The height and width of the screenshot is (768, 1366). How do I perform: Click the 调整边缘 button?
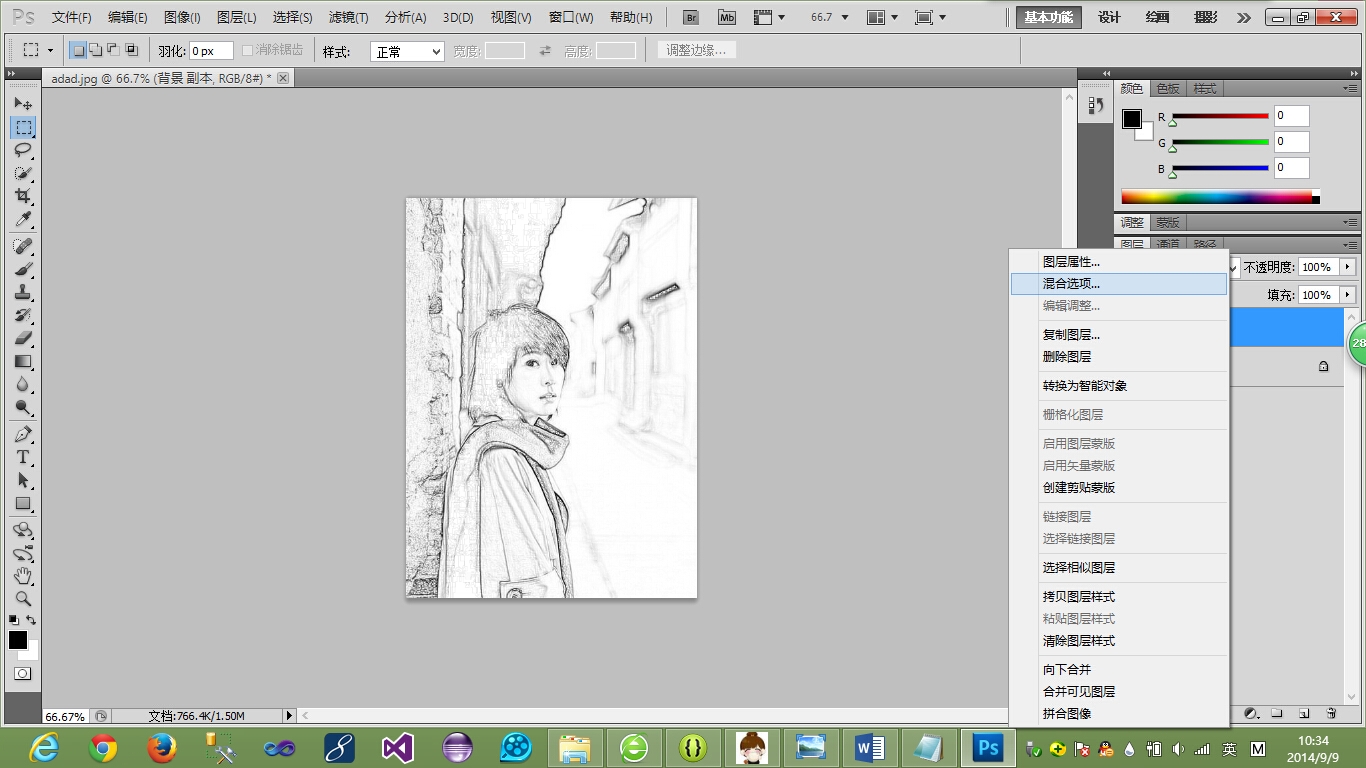click(x=696, y=50)
